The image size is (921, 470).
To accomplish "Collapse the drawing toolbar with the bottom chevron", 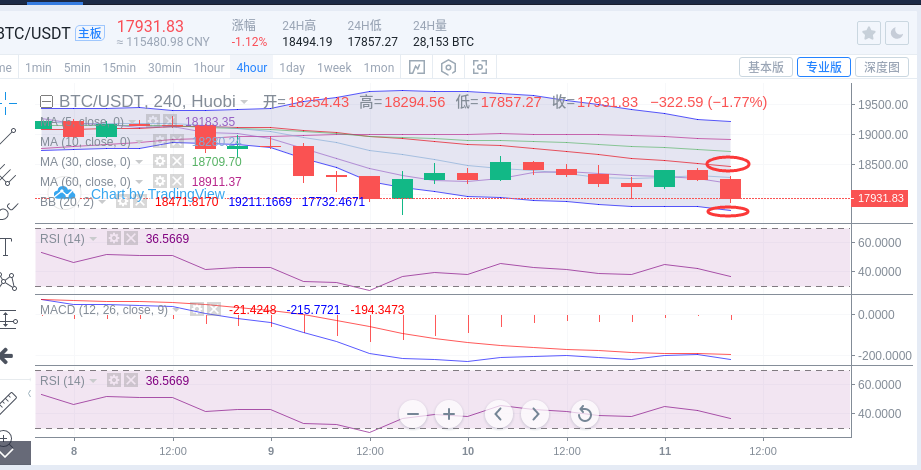I will coord(7,453).
